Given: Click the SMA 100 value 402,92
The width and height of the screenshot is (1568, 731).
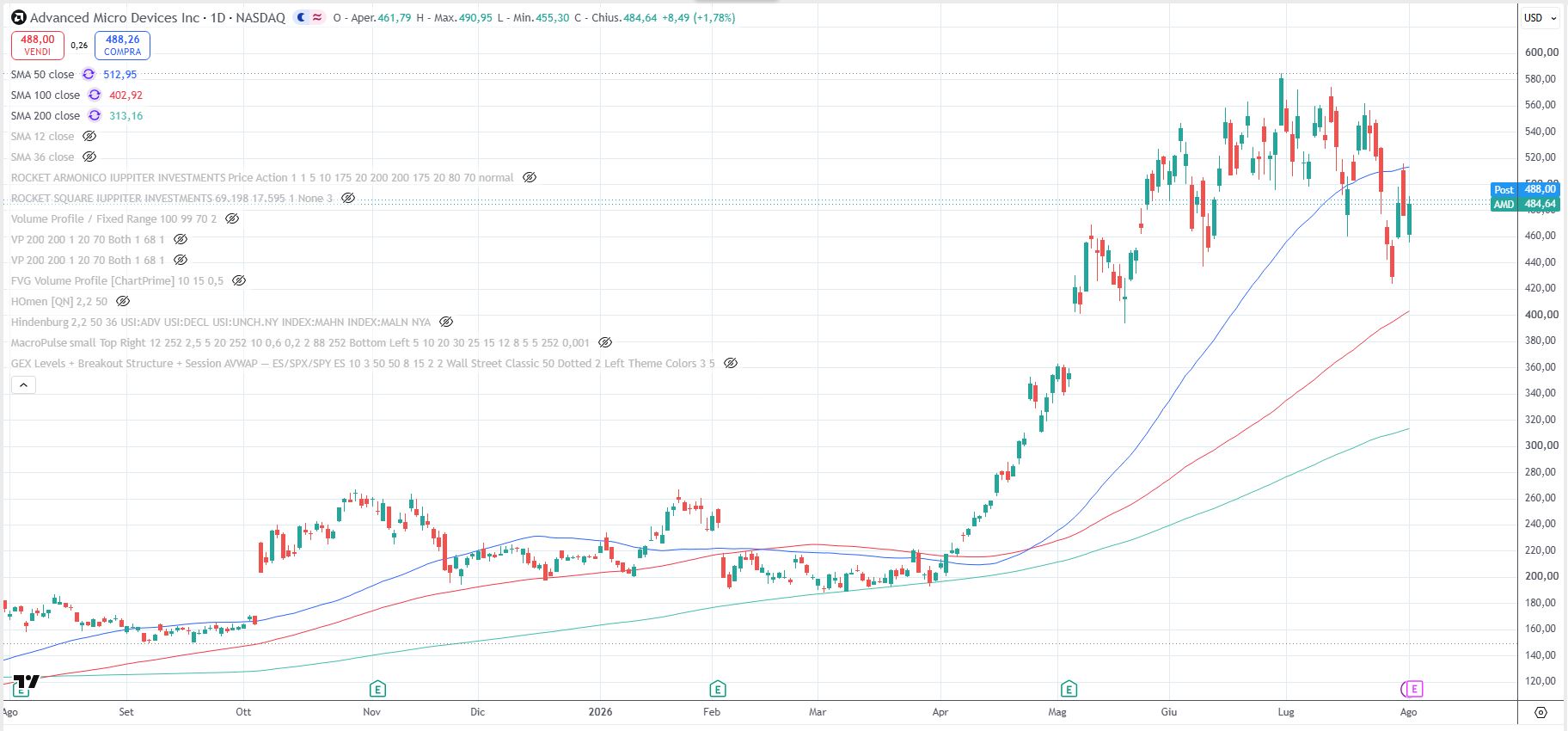Looking at the screenshot, I should point(126,95).
